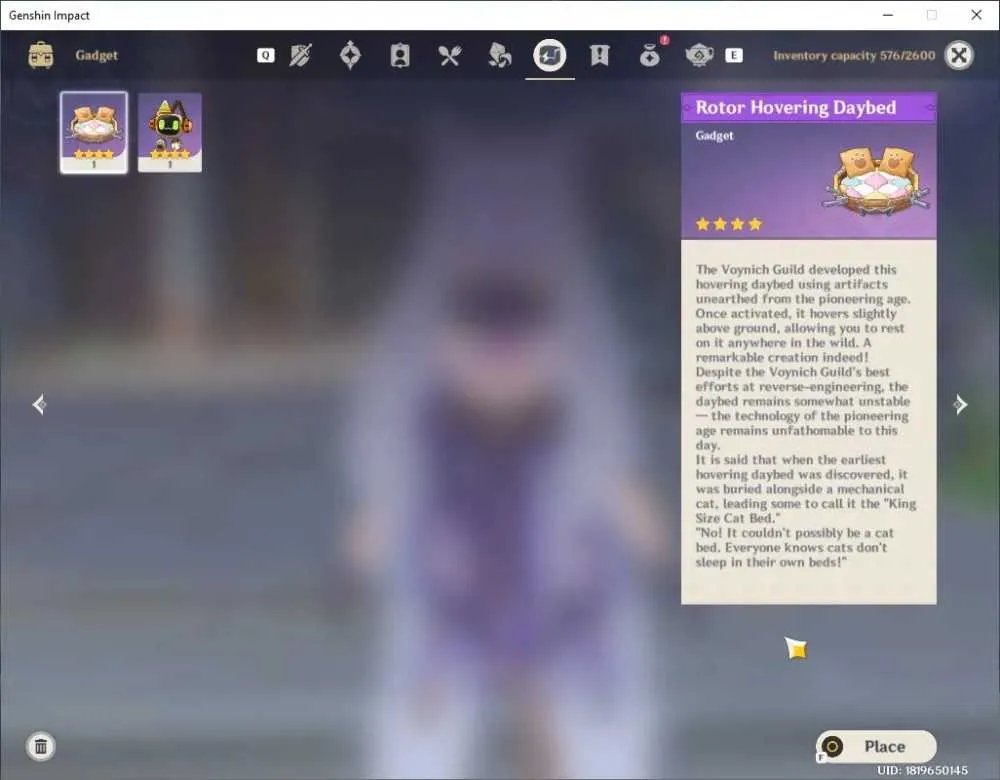Close the Genshin Impact window
The image size is (1000, 780).
976,15
